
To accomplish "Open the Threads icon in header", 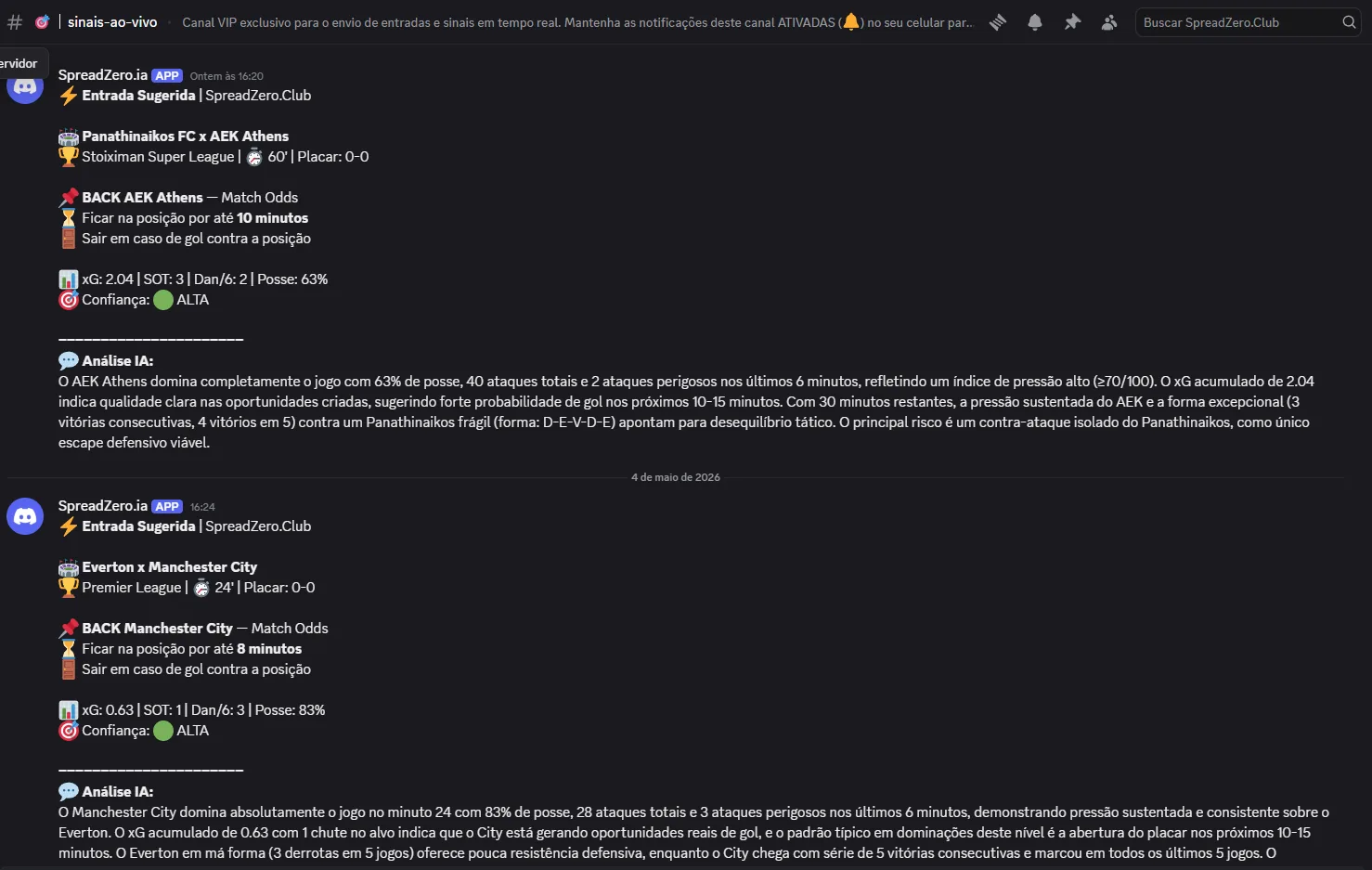I will 998,22.
